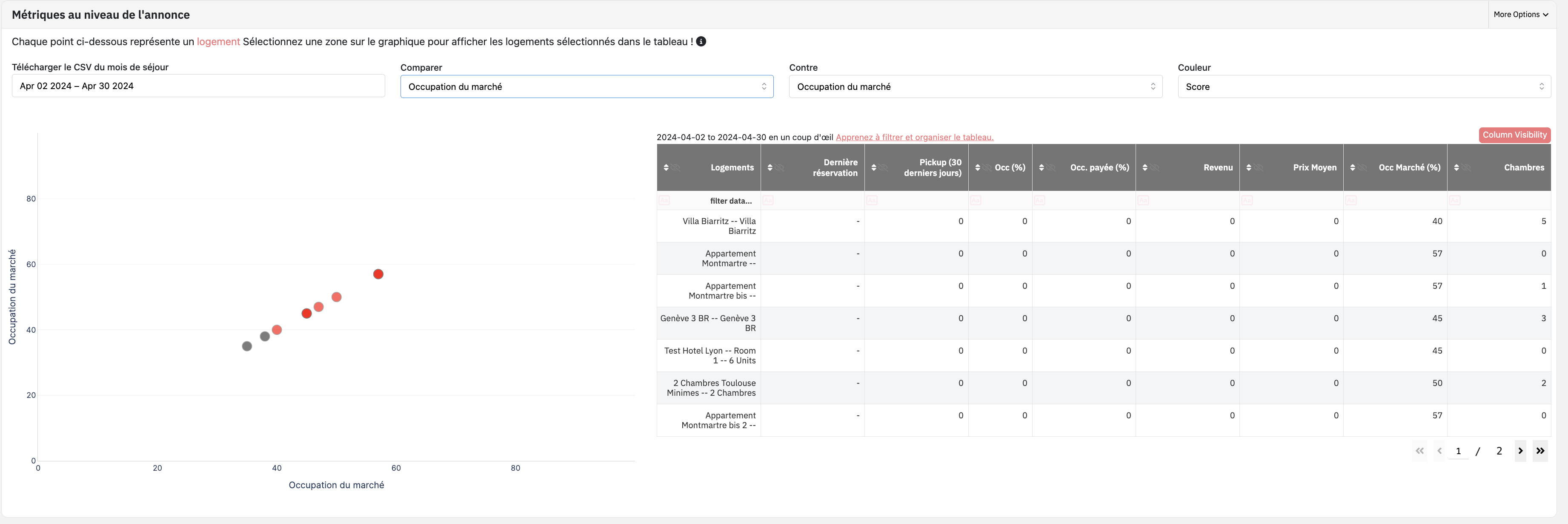Sort the Prix Moyen column

tap(1249, 167)
